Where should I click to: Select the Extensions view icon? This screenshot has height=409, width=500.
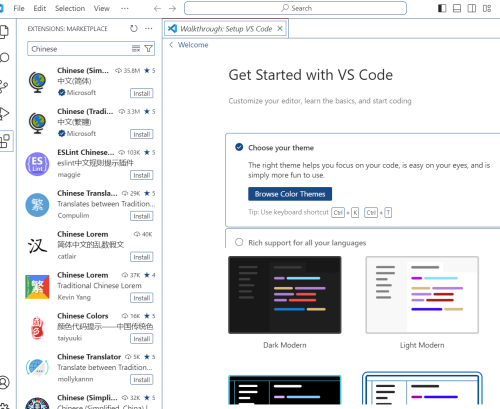(5, 141)
